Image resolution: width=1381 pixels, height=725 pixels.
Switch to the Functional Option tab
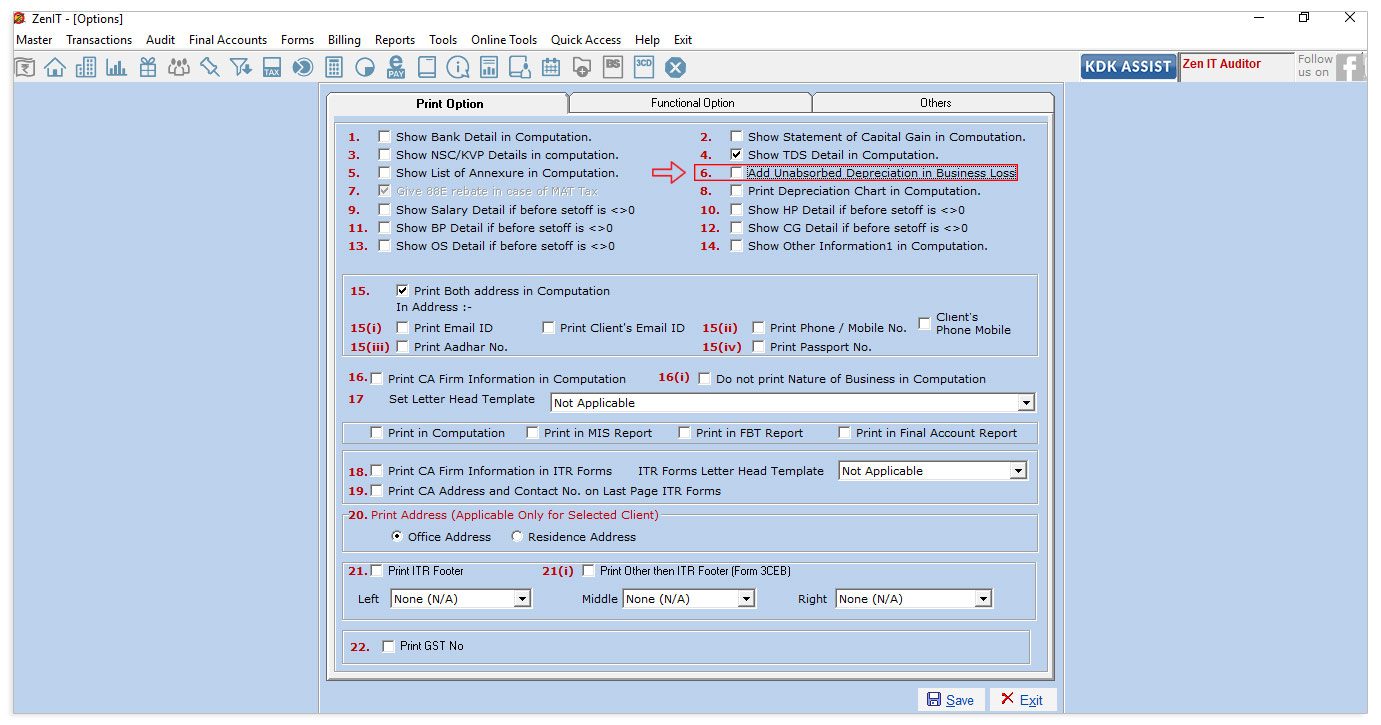(692, 103)
